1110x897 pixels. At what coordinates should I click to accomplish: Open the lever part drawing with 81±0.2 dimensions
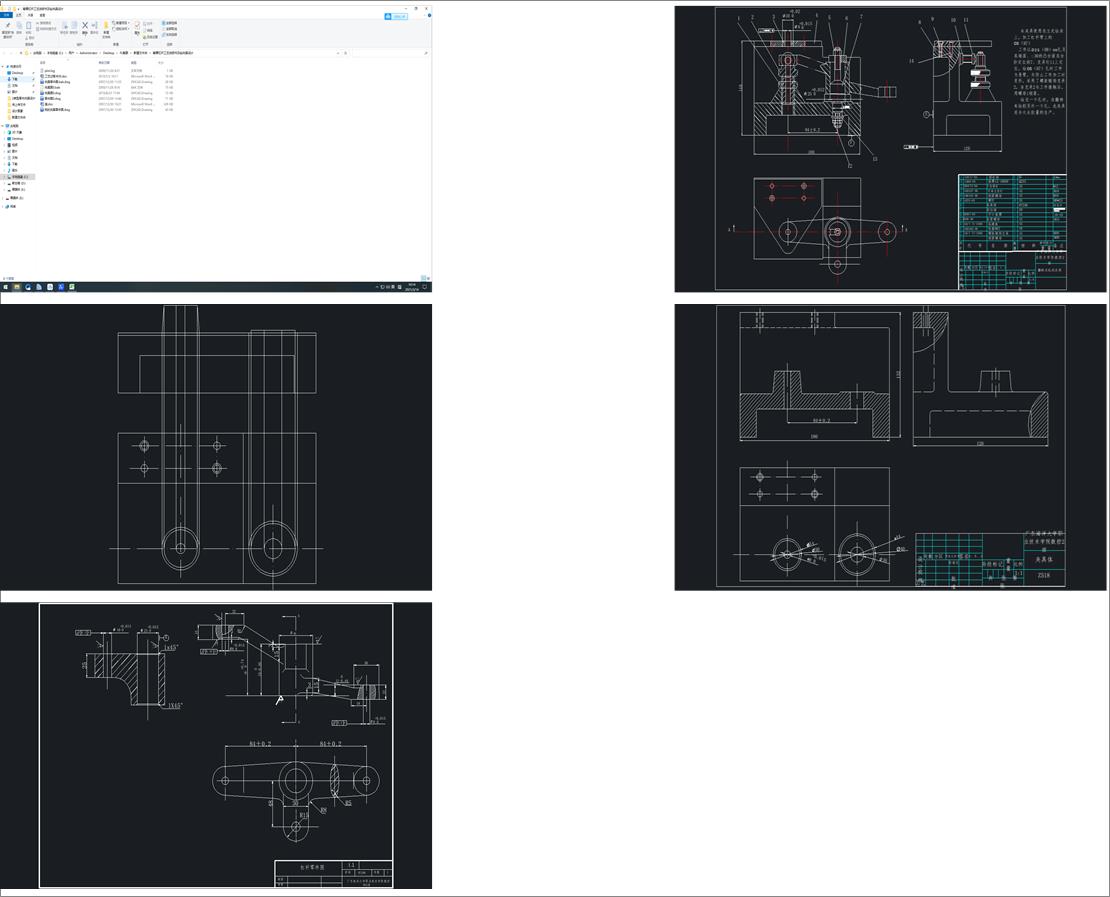216,745
